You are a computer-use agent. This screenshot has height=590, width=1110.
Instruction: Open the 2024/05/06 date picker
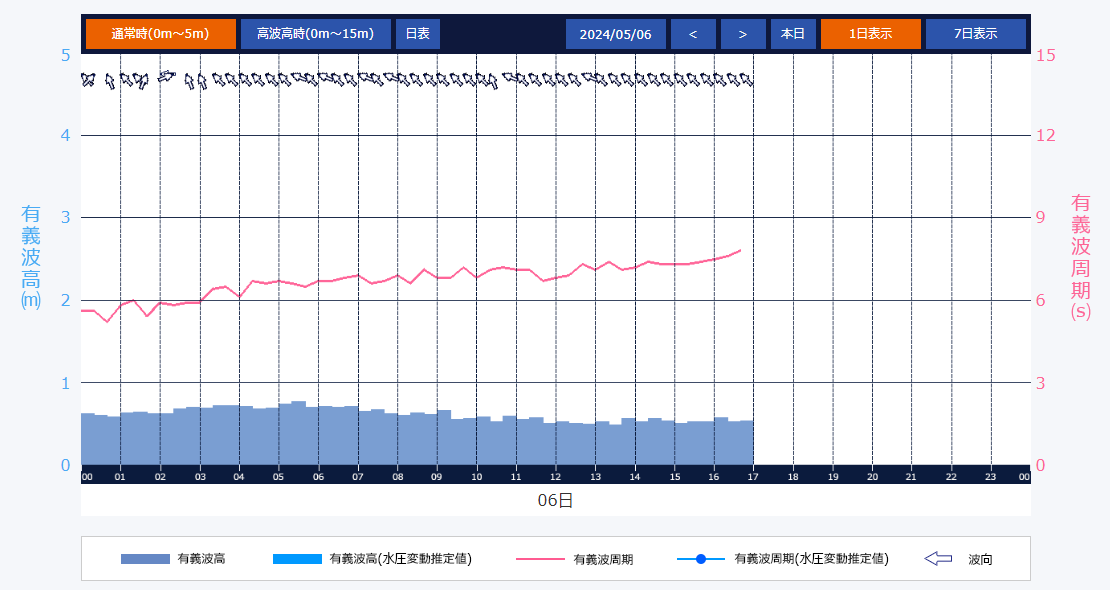click(615, 34)
